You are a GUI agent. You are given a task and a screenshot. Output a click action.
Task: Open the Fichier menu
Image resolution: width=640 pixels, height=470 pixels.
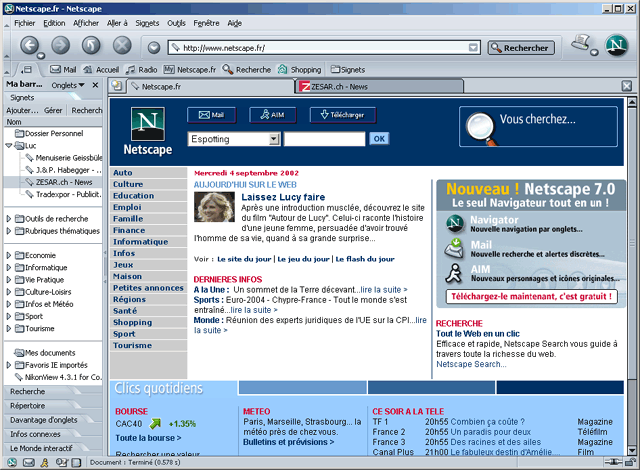click(x=24, y=23)
